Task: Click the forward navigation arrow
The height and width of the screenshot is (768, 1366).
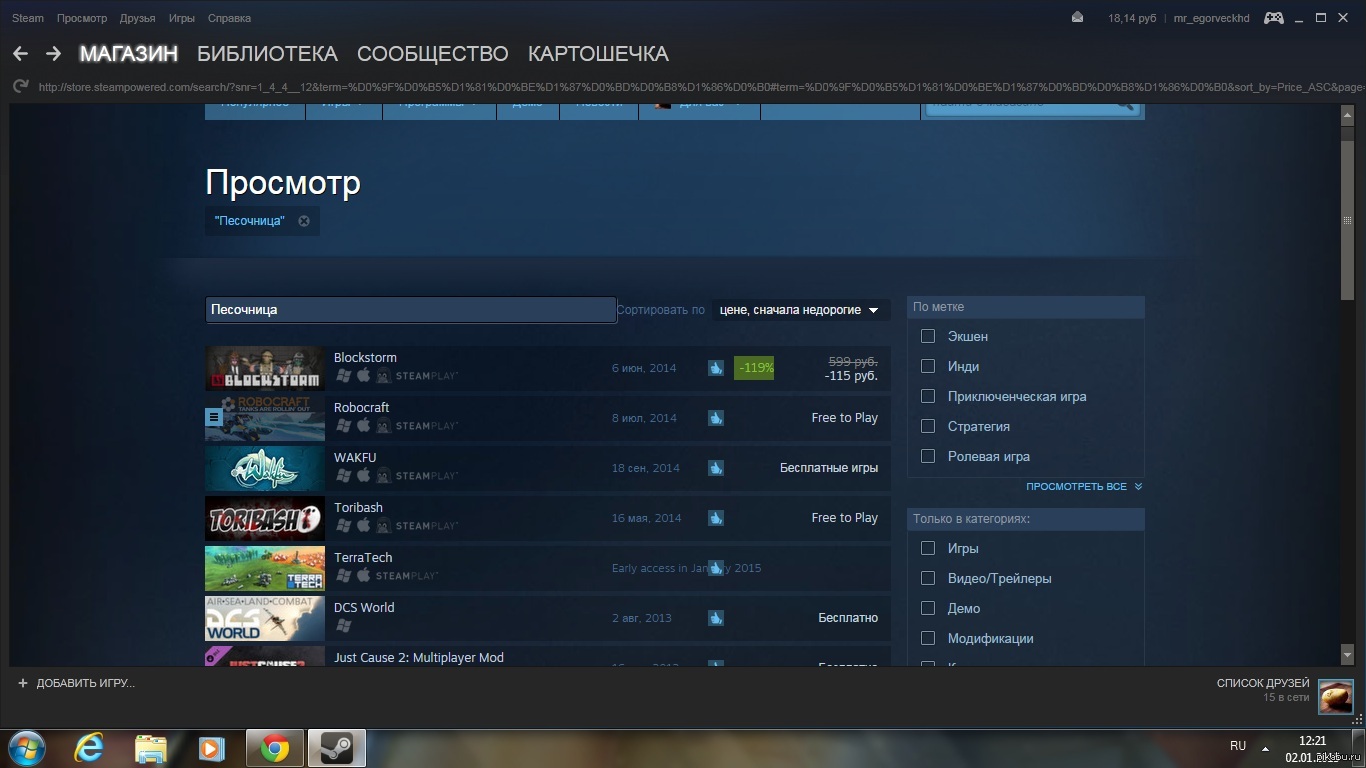Action: (x=53, y=54)
